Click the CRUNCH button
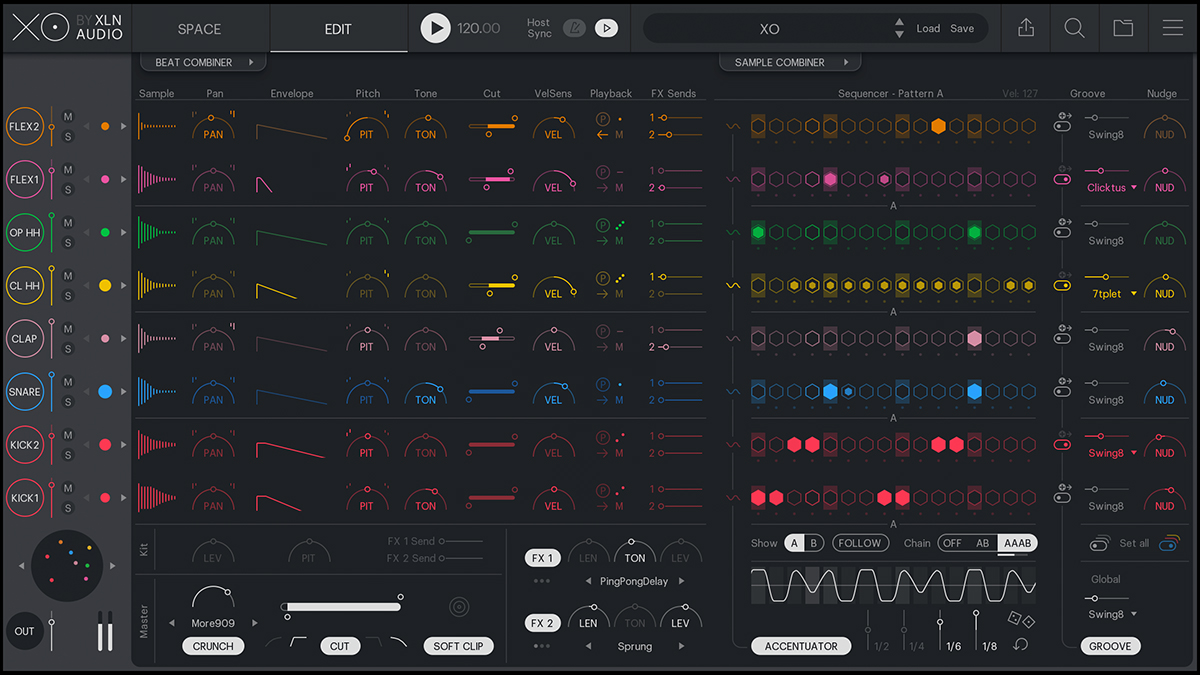Viewport: 1200px width, 675px height. click(x=213, y=646)
